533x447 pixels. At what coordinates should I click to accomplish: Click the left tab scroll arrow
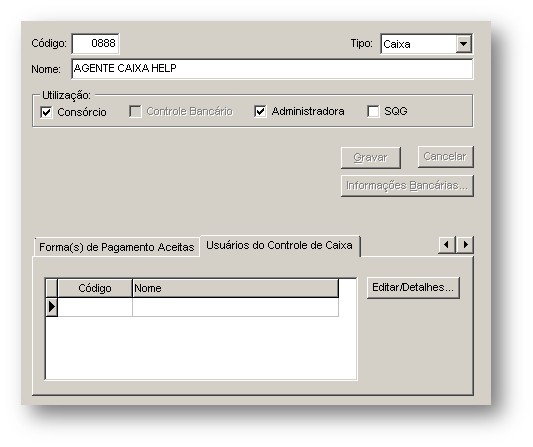point(447,245)
